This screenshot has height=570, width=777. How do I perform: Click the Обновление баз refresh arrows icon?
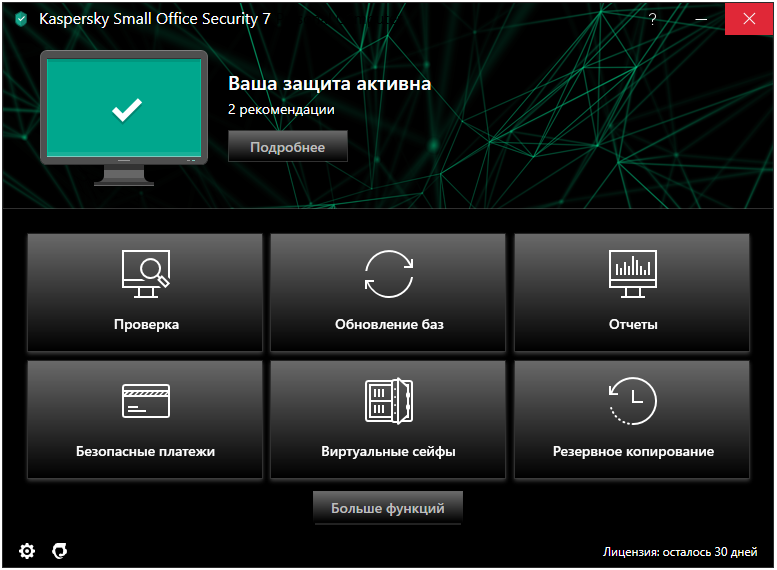(389, 274)
